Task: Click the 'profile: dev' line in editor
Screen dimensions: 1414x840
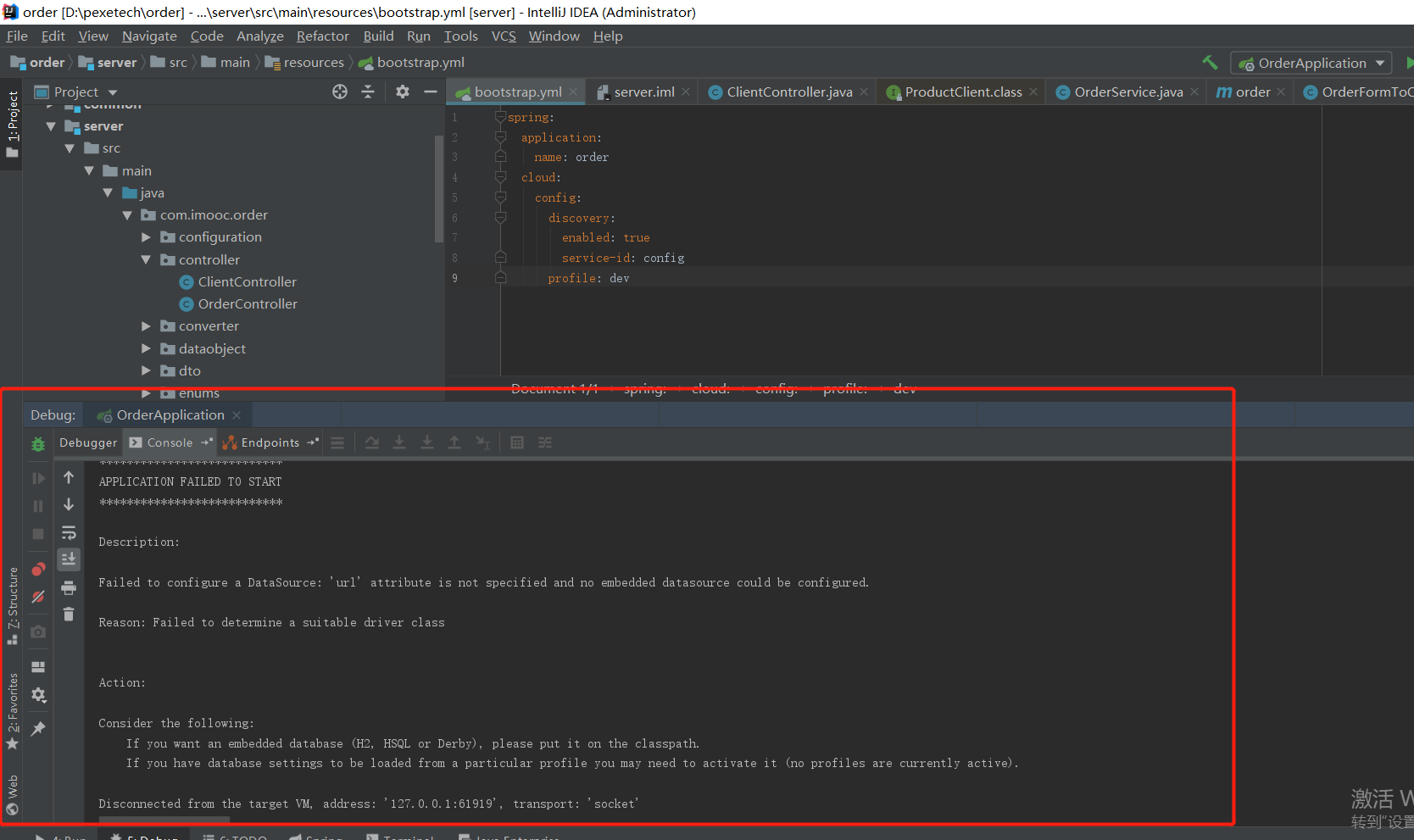Action: click(588, 278)
